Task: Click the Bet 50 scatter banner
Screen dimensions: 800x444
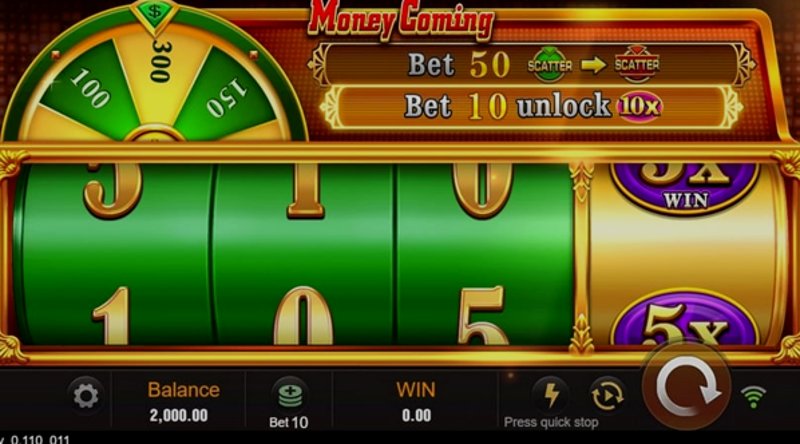Action: pos(532,64)
